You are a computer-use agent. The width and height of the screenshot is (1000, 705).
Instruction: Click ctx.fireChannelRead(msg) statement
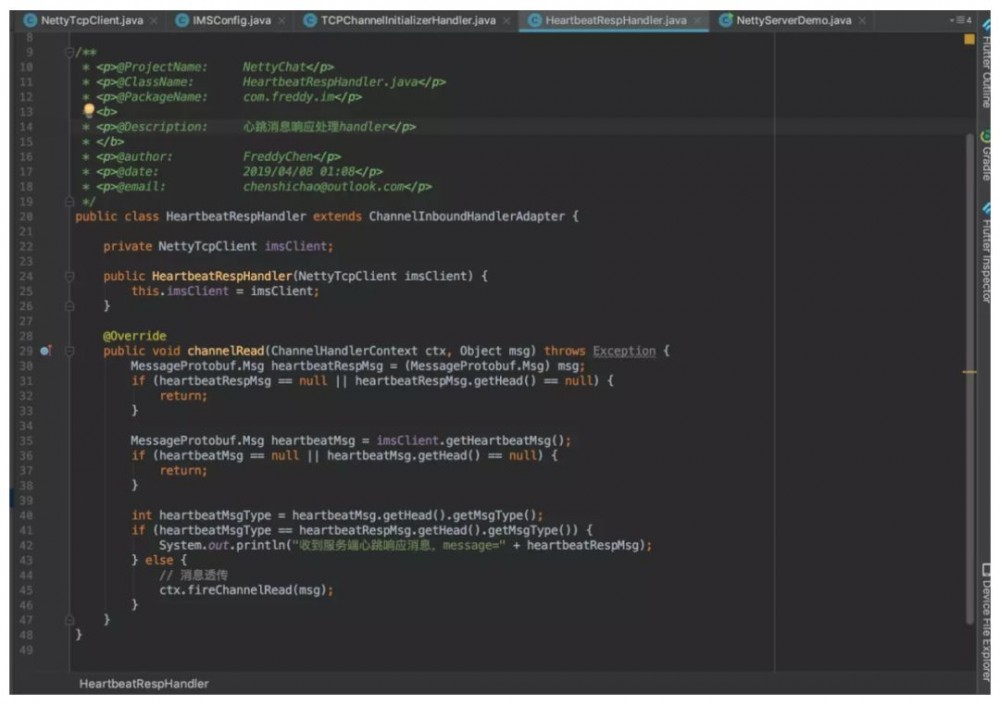pos(246,590)
